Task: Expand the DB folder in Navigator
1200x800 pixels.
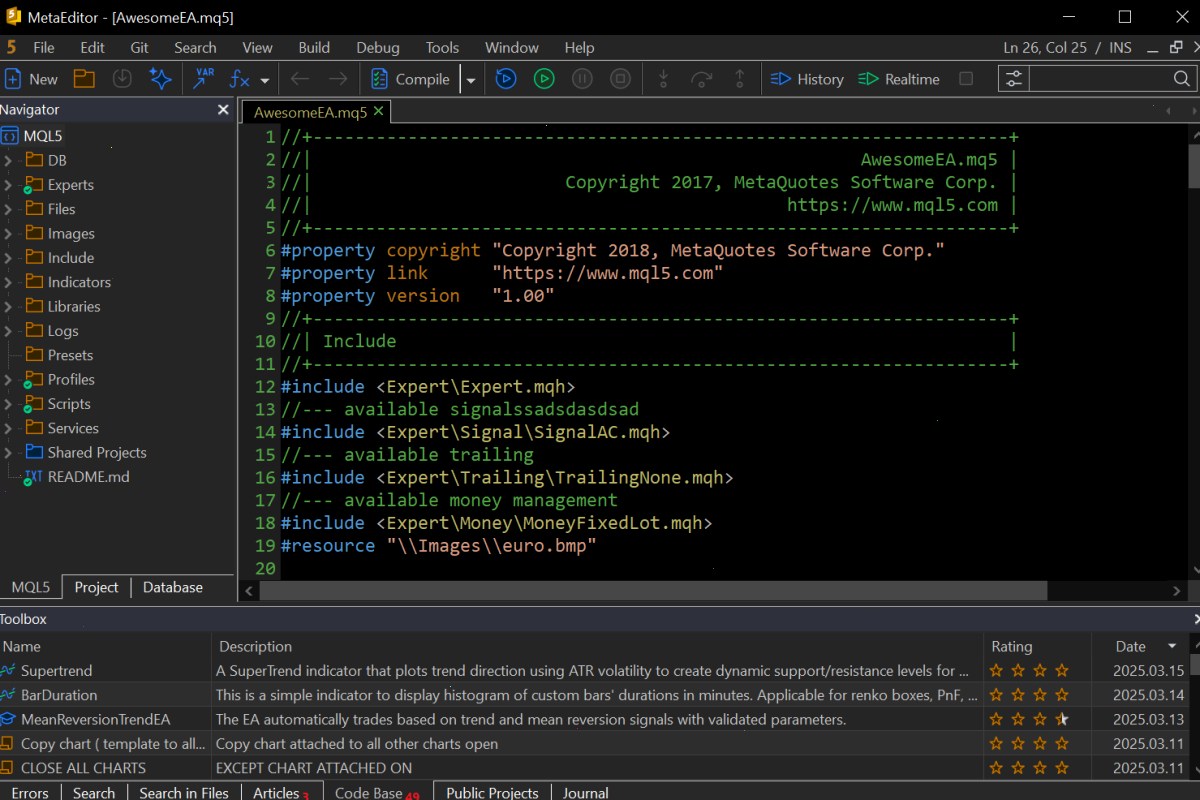Action: tap(8, 160)
